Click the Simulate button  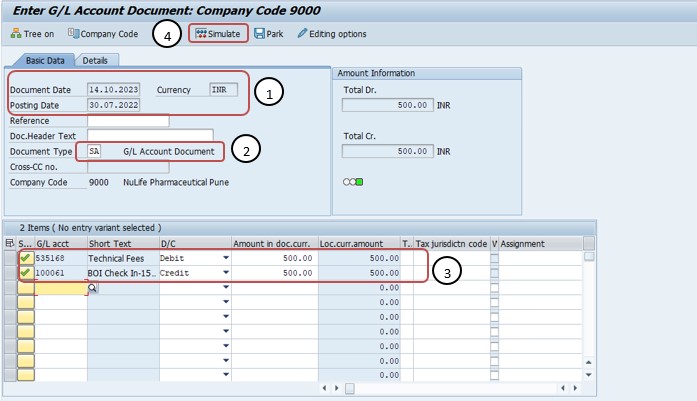[x=218, y=34]
